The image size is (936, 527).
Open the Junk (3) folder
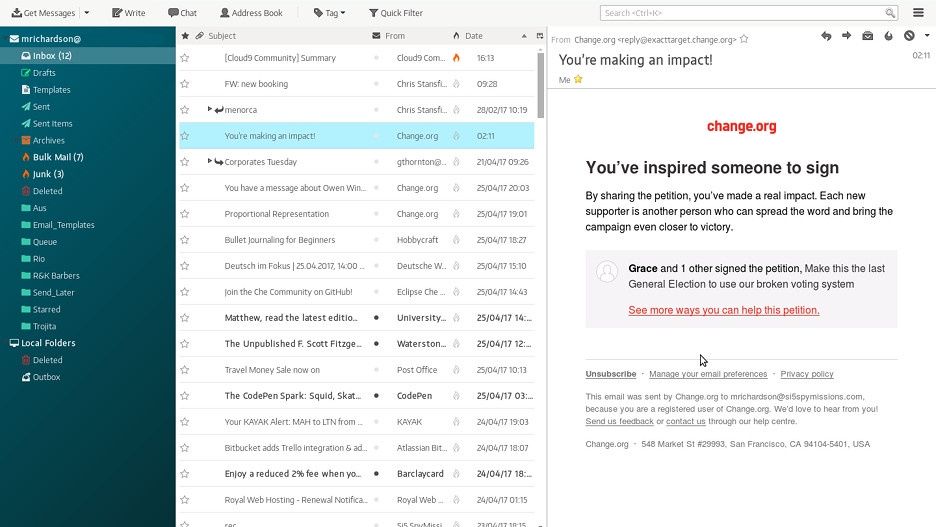click(x=42, y=174)
